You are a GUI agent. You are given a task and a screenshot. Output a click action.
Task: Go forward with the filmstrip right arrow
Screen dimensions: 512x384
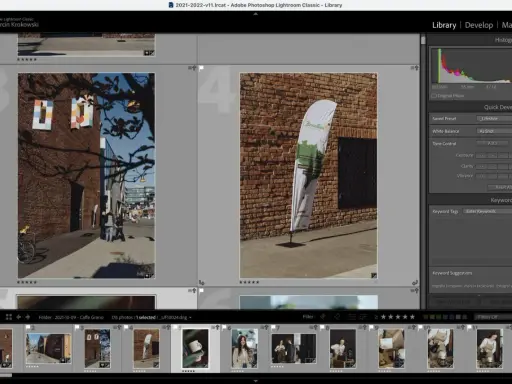click(28, 317)
